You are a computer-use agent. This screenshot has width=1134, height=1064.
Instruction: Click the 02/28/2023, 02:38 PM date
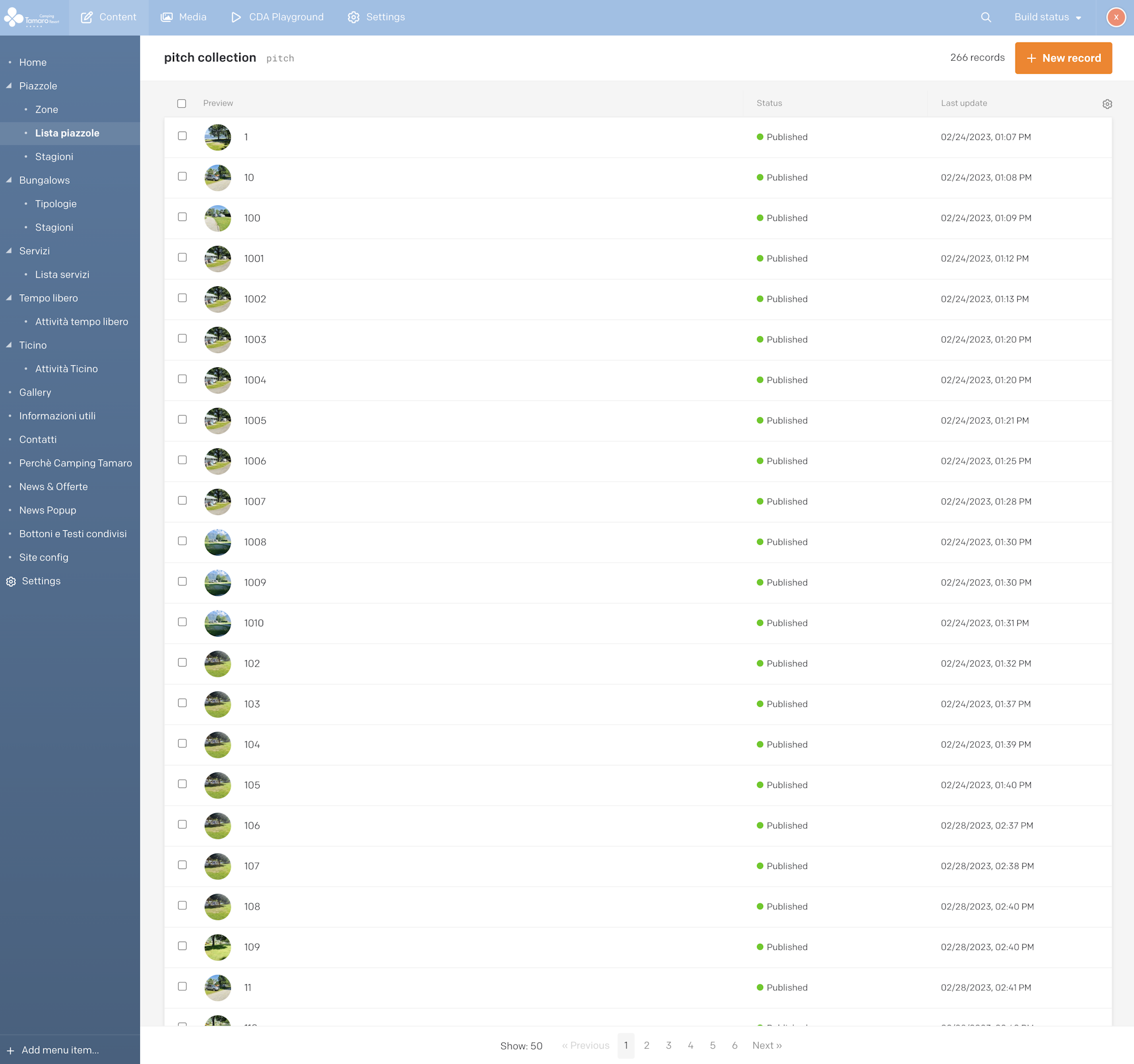pos(987,866)
